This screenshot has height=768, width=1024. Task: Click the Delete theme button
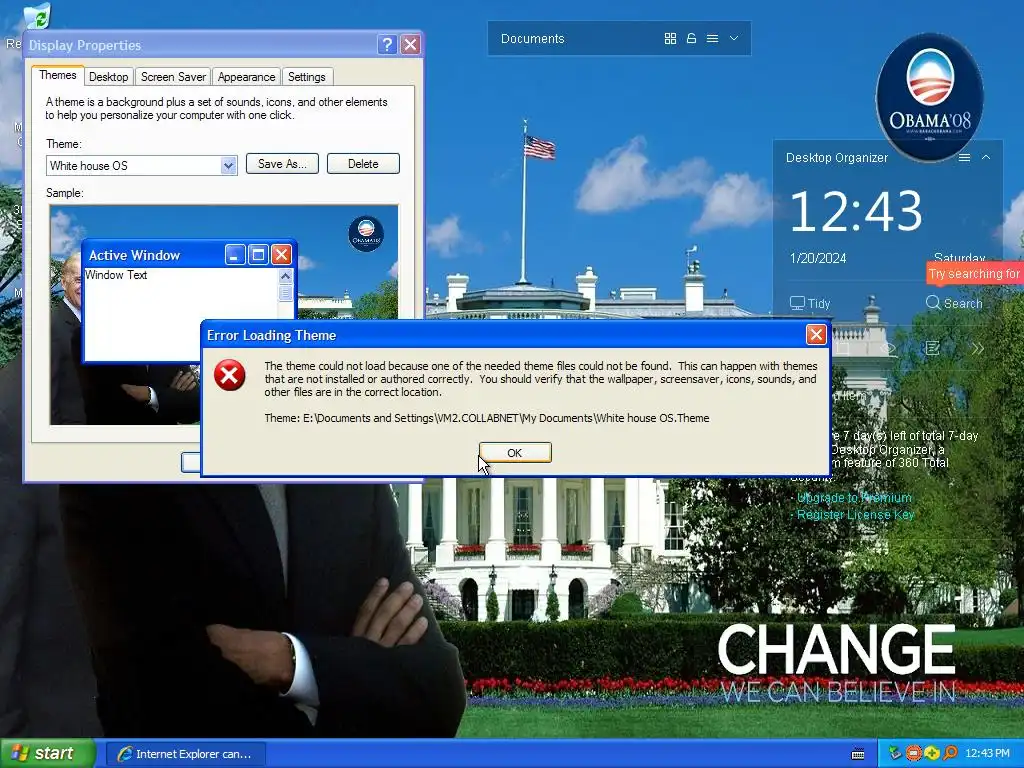pos(363,164)
